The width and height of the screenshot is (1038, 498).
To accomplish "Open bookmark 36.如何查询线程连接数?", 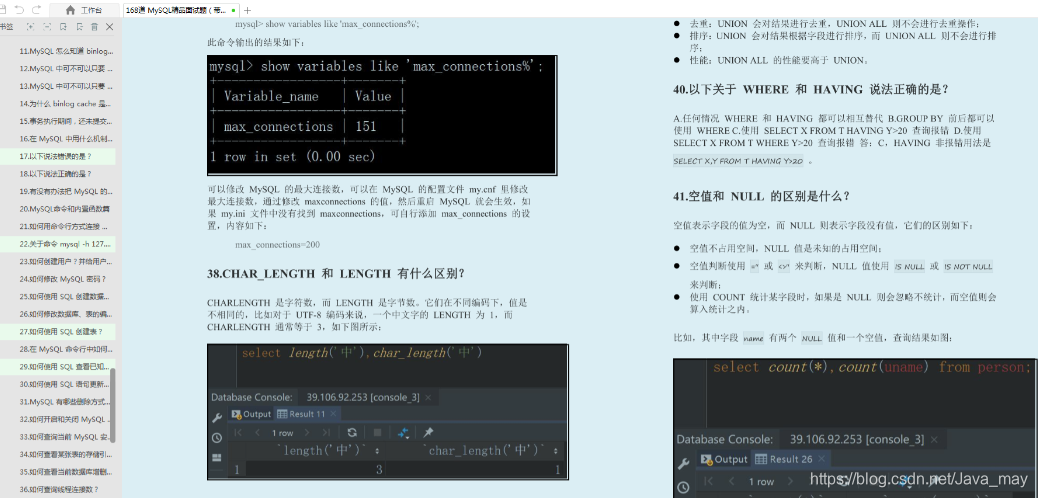I will (58, 489).
